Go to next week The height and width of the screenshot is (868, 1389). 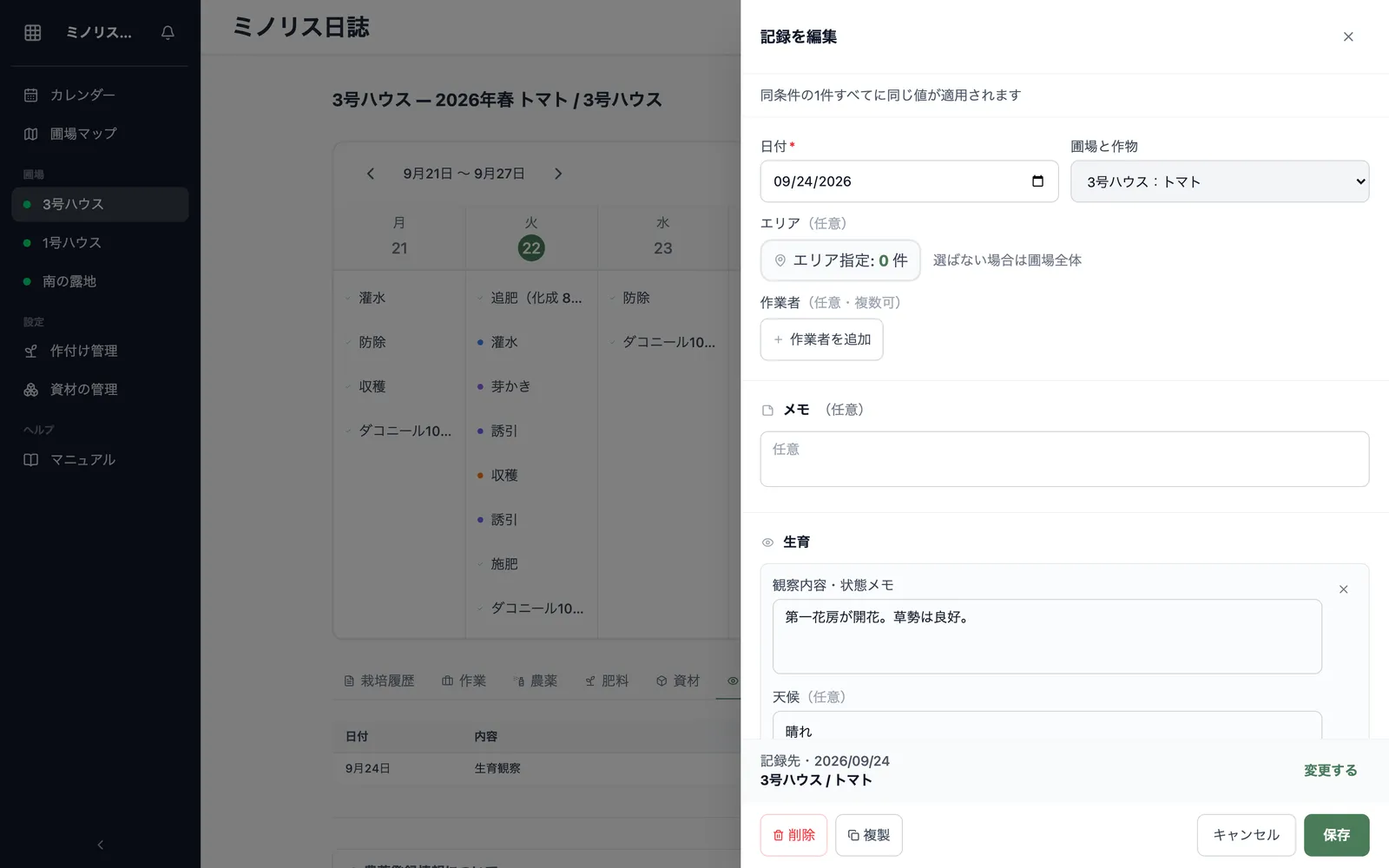(558, 174)
